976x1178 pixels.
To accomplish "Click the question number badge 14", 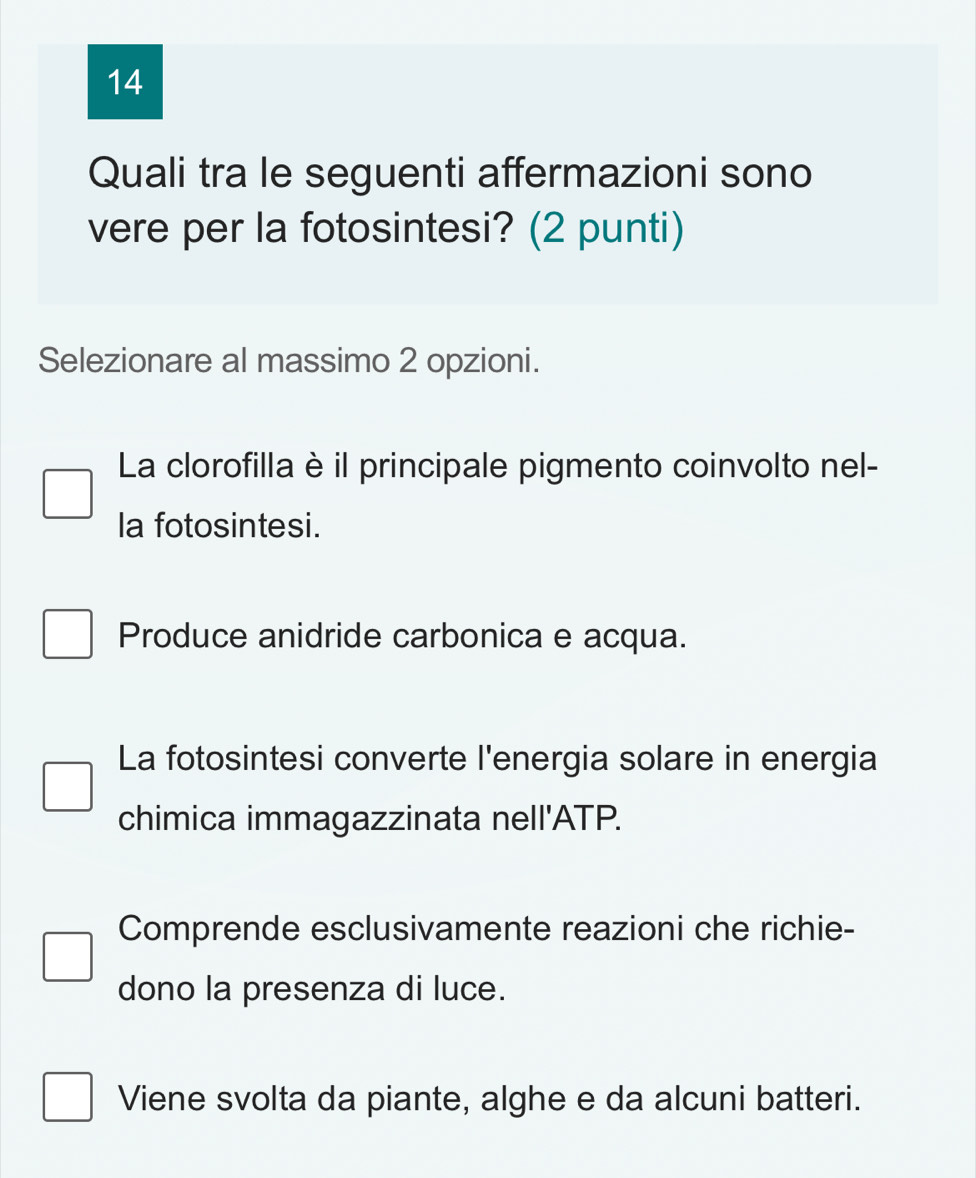I will tap(125, 83).
